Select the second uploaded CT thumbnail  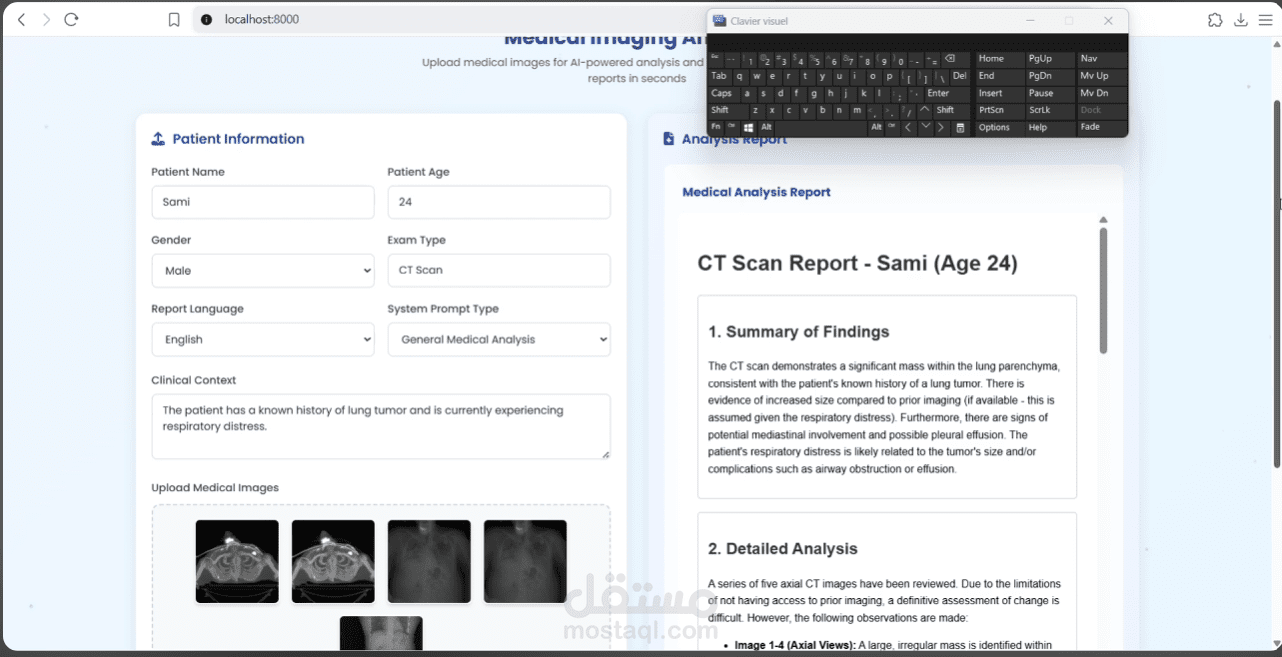point(333,561)
